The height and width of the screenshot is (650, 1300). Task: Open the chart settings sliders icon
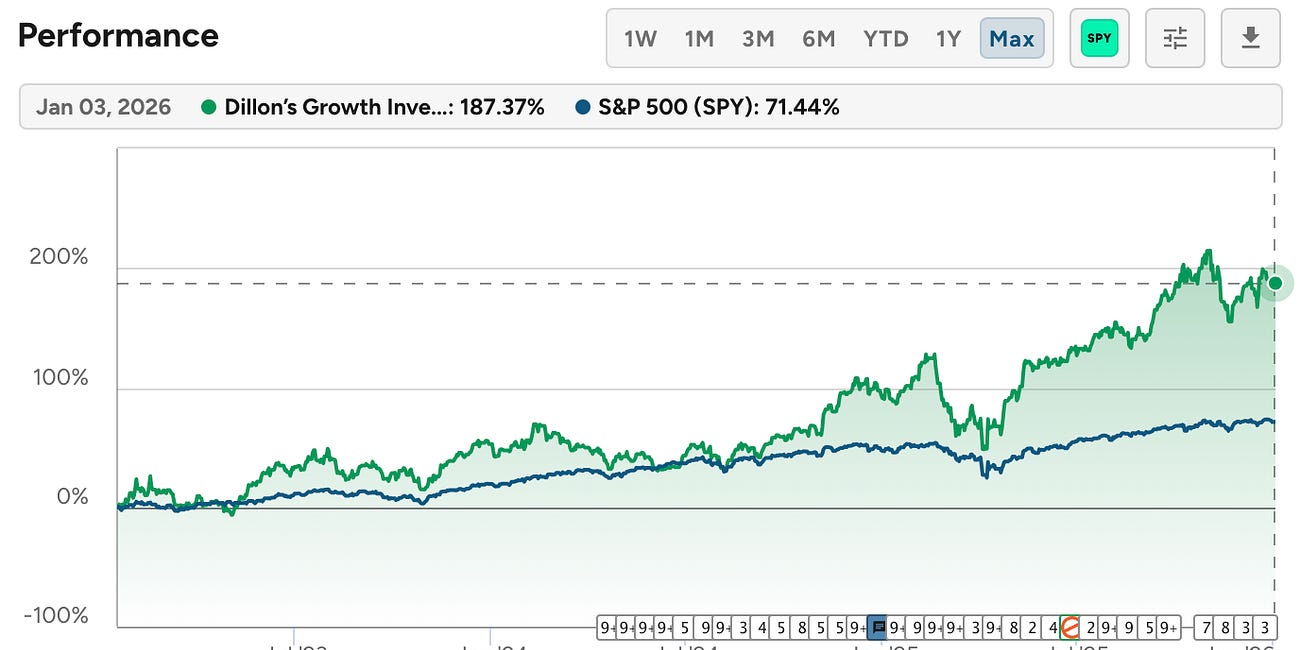point(1175,38)
